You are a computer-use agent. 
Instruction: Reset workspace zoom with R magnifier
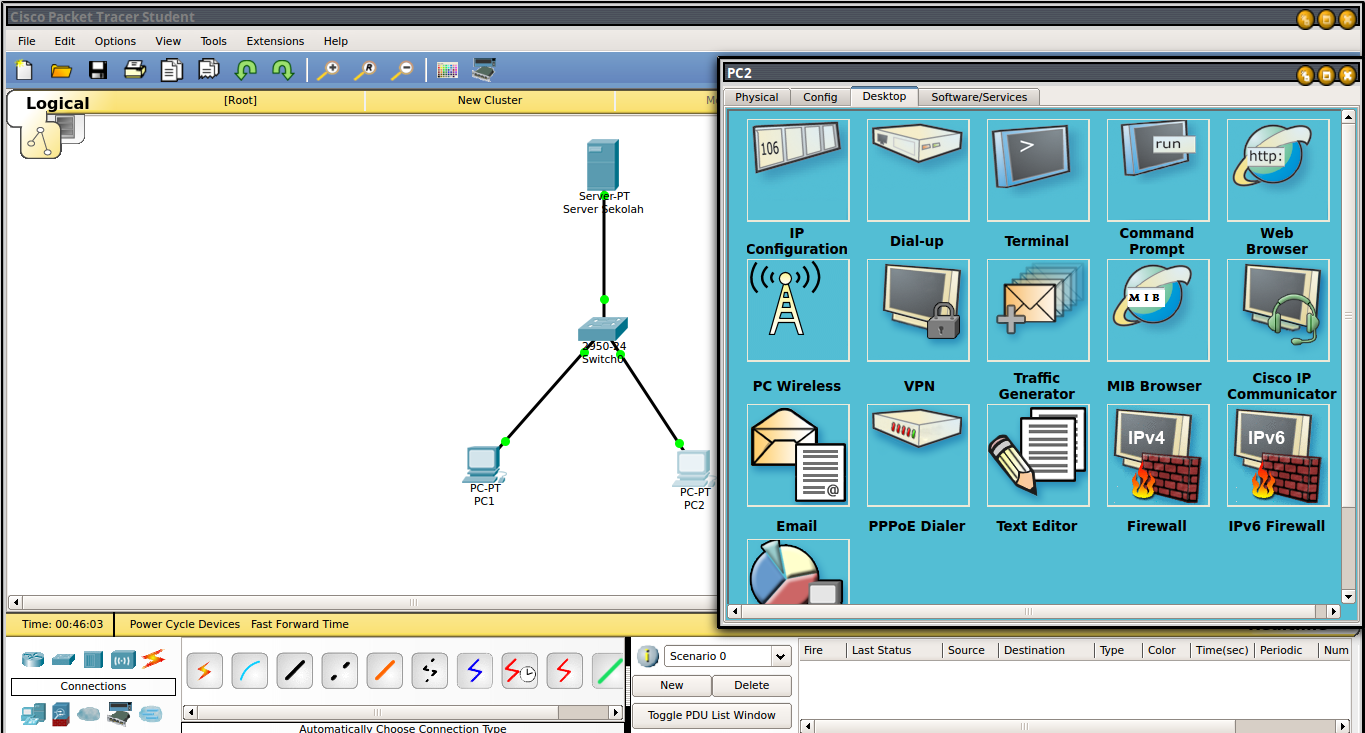(x=364, y=70)
